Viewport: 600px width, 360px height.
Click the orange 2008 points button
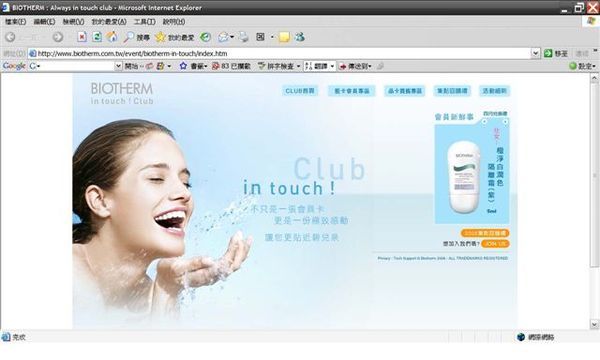pyautogui.click(x=485, y=233)
